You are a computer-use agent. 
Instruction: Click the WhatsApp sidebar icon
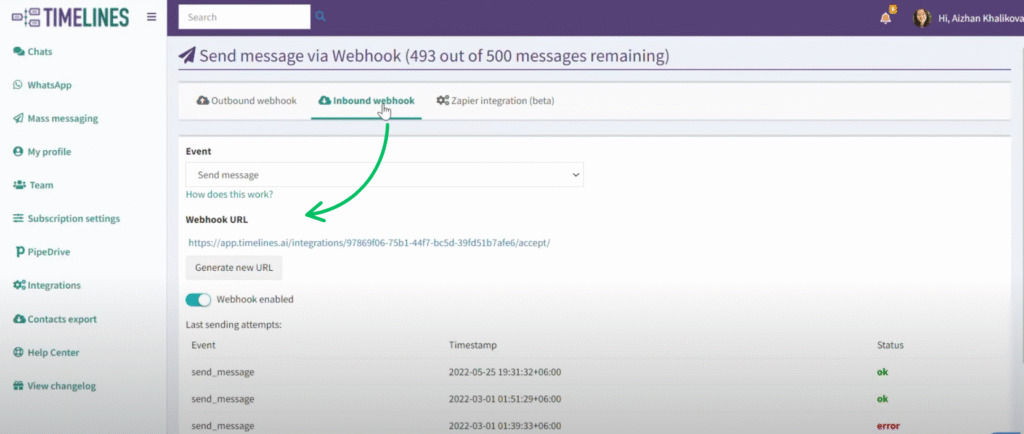pyautogui.click(x=18, y=85)
